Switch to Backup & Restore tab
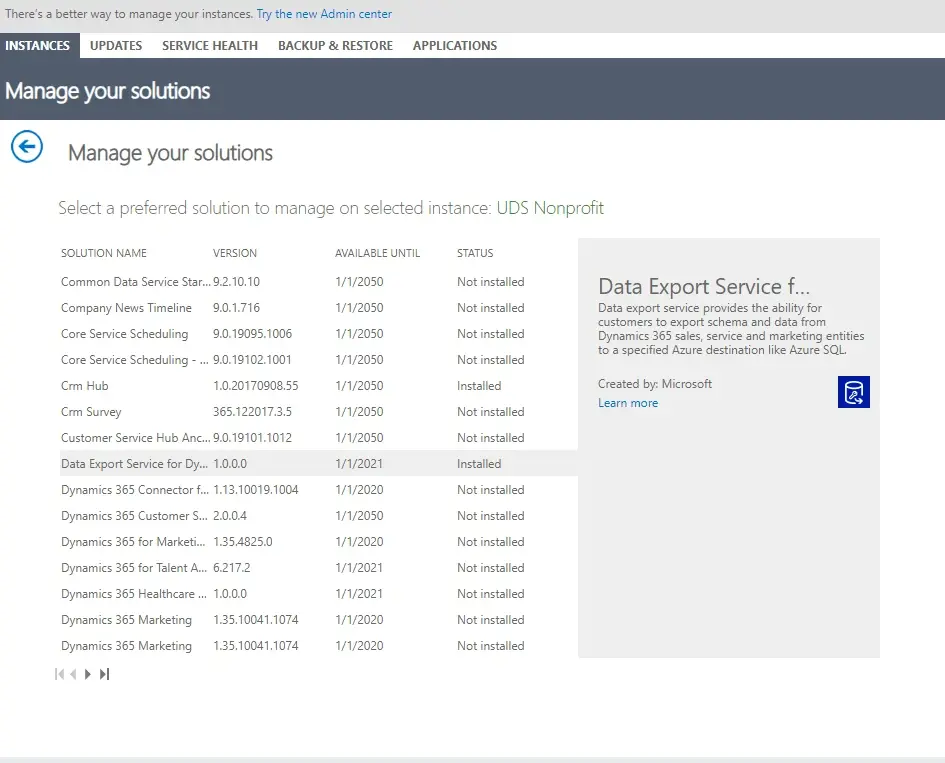This screenshot has width=945, height=763. point(335,46)
